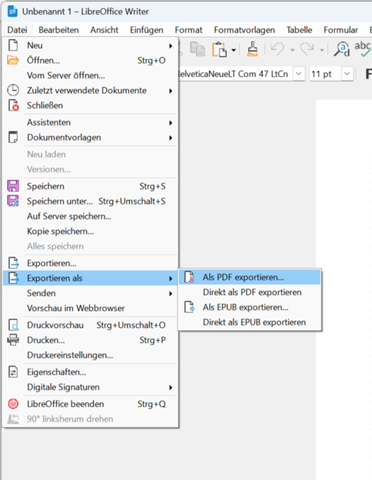The height and width of the screenshot is (480, 372).
Task: Click the red LibreOffice beenden power icon
Action: pyautogui.click(x=13, y=404)
